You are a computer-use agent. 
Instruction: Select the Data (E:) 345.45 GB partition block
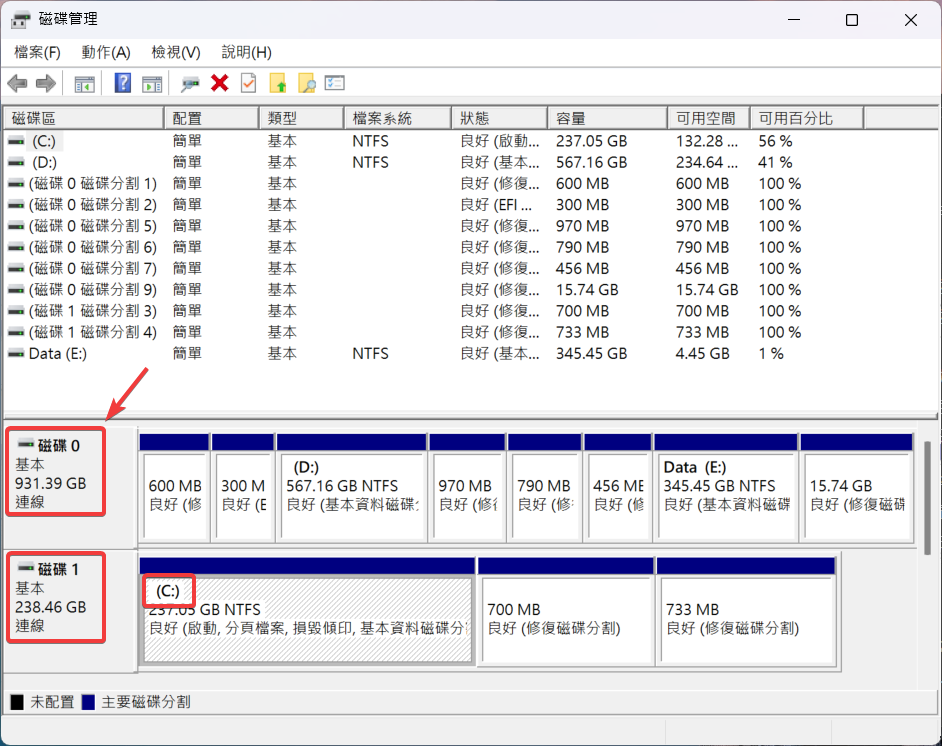click(x=726, y=488)
